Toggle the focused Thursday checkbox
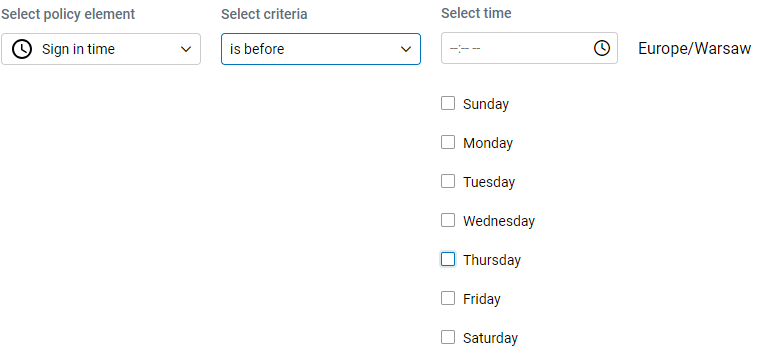Viewport: 781px width, 364px height. coord(448,259)
